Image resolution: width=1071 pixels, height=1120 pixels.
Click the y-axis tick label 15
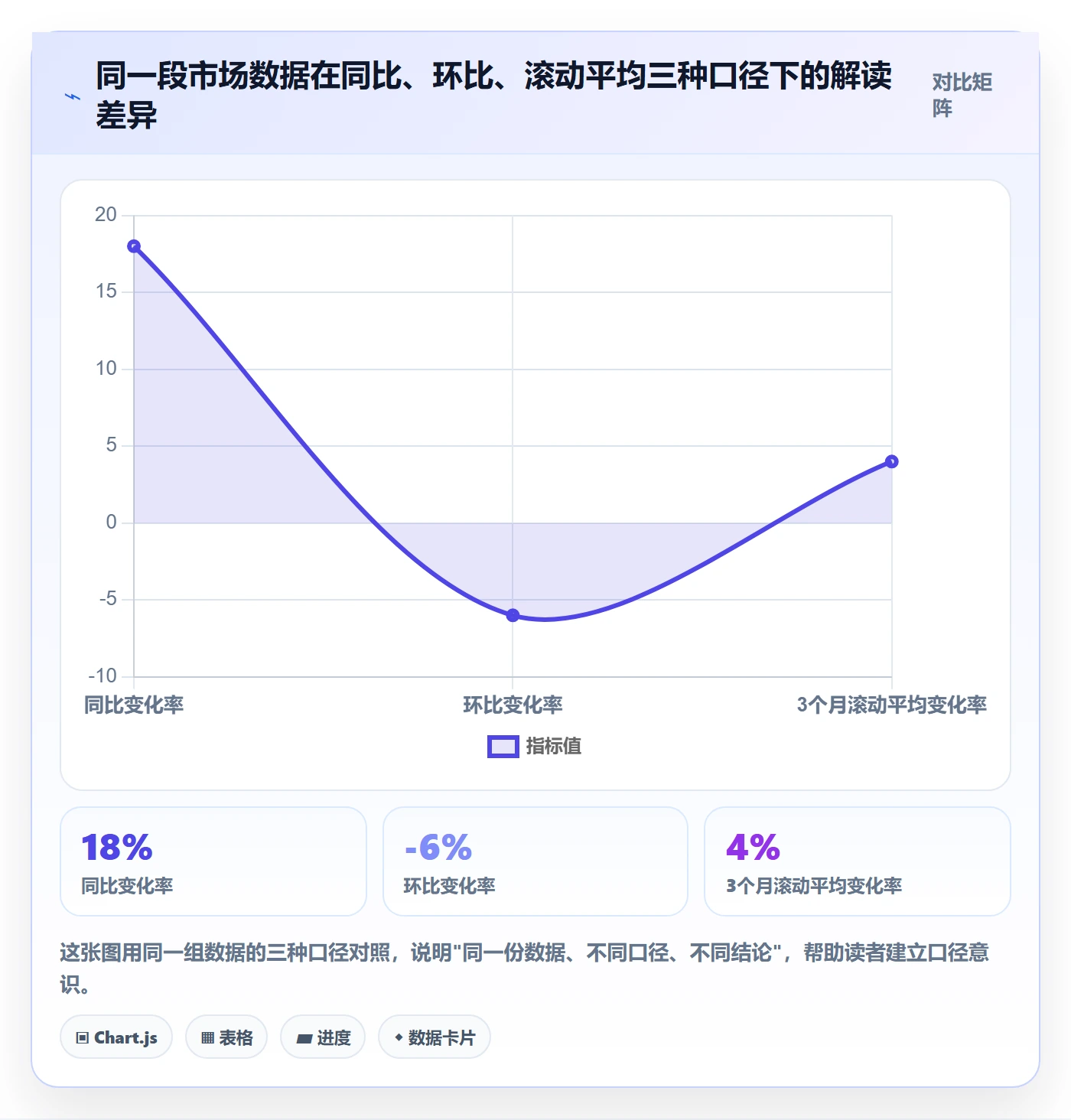(106, 291)
